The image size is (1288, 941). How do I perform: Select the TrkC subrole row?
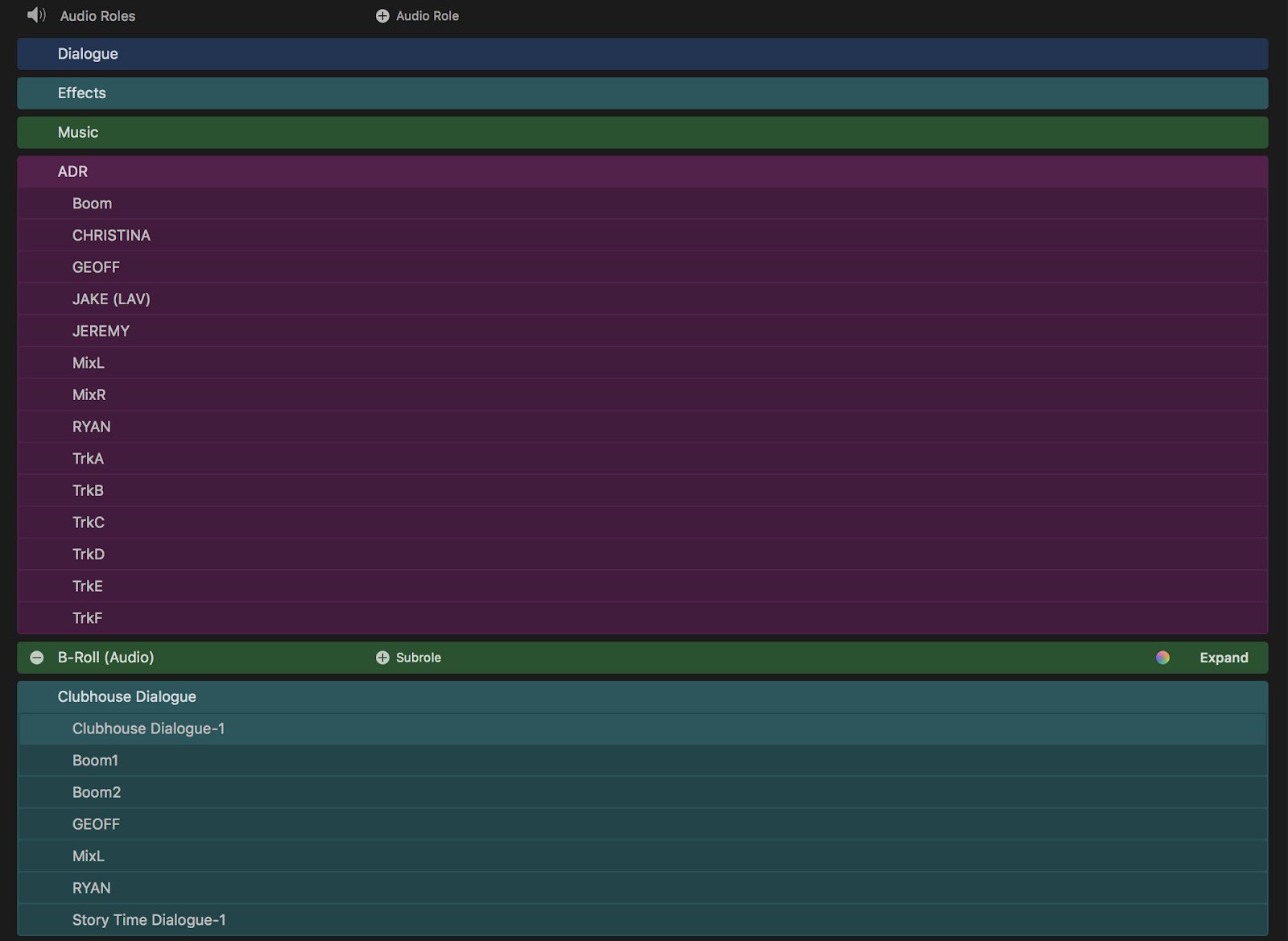click(x=642, y=522)
